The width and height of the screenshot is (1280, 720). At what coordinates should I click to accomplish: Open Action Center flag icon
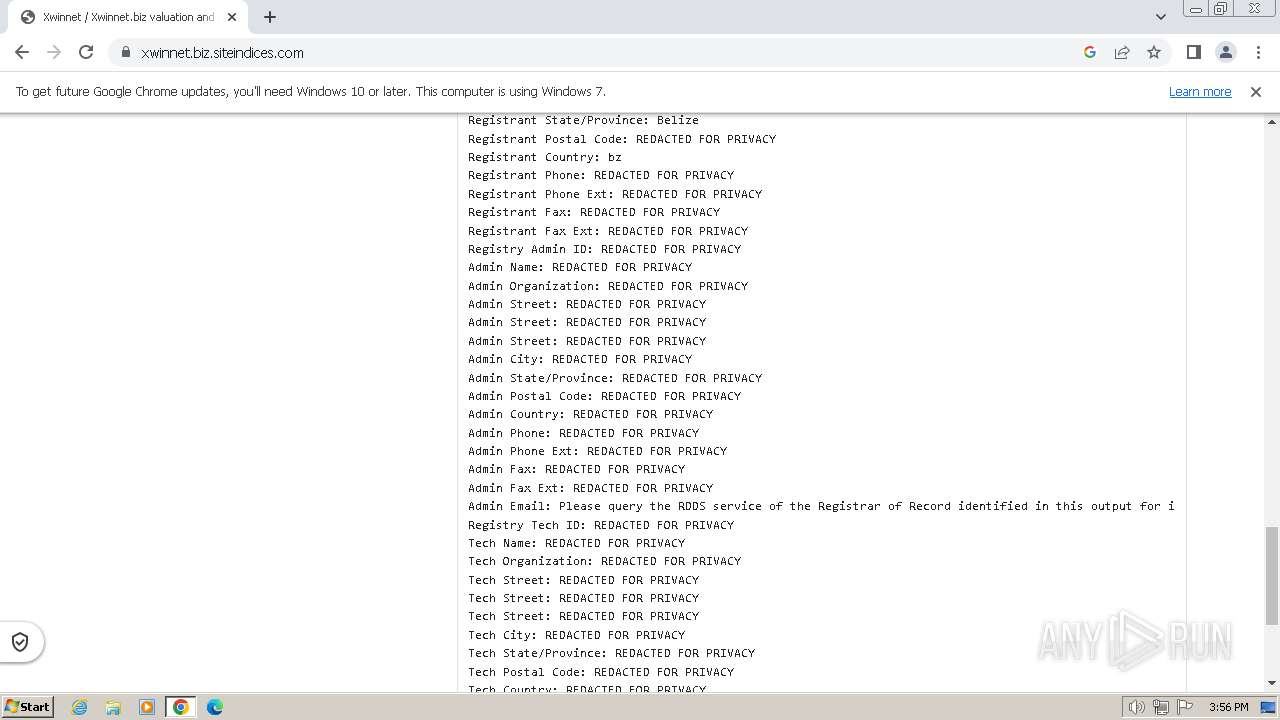[x=1185, y=707]
